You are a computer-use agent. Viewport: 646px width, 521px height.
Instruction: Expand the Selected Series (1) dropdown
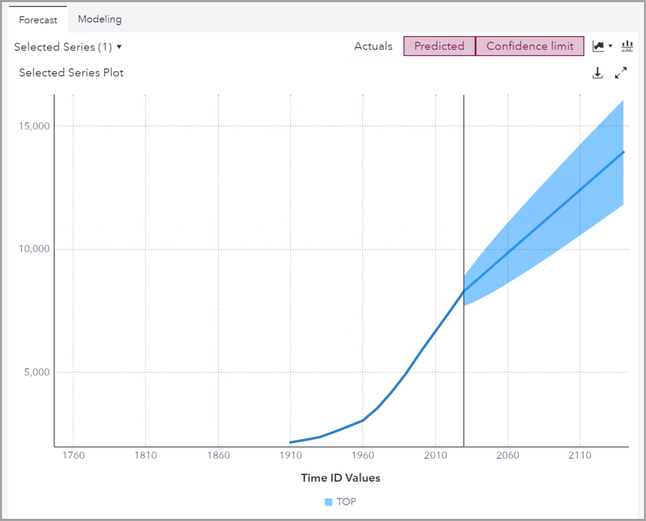coord(68,47)
